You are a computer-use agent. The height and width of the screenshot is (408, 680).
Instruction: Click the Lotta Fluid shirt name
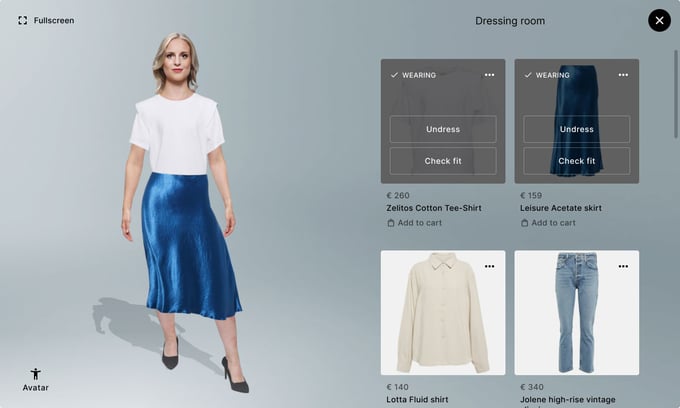pos(417,399)
